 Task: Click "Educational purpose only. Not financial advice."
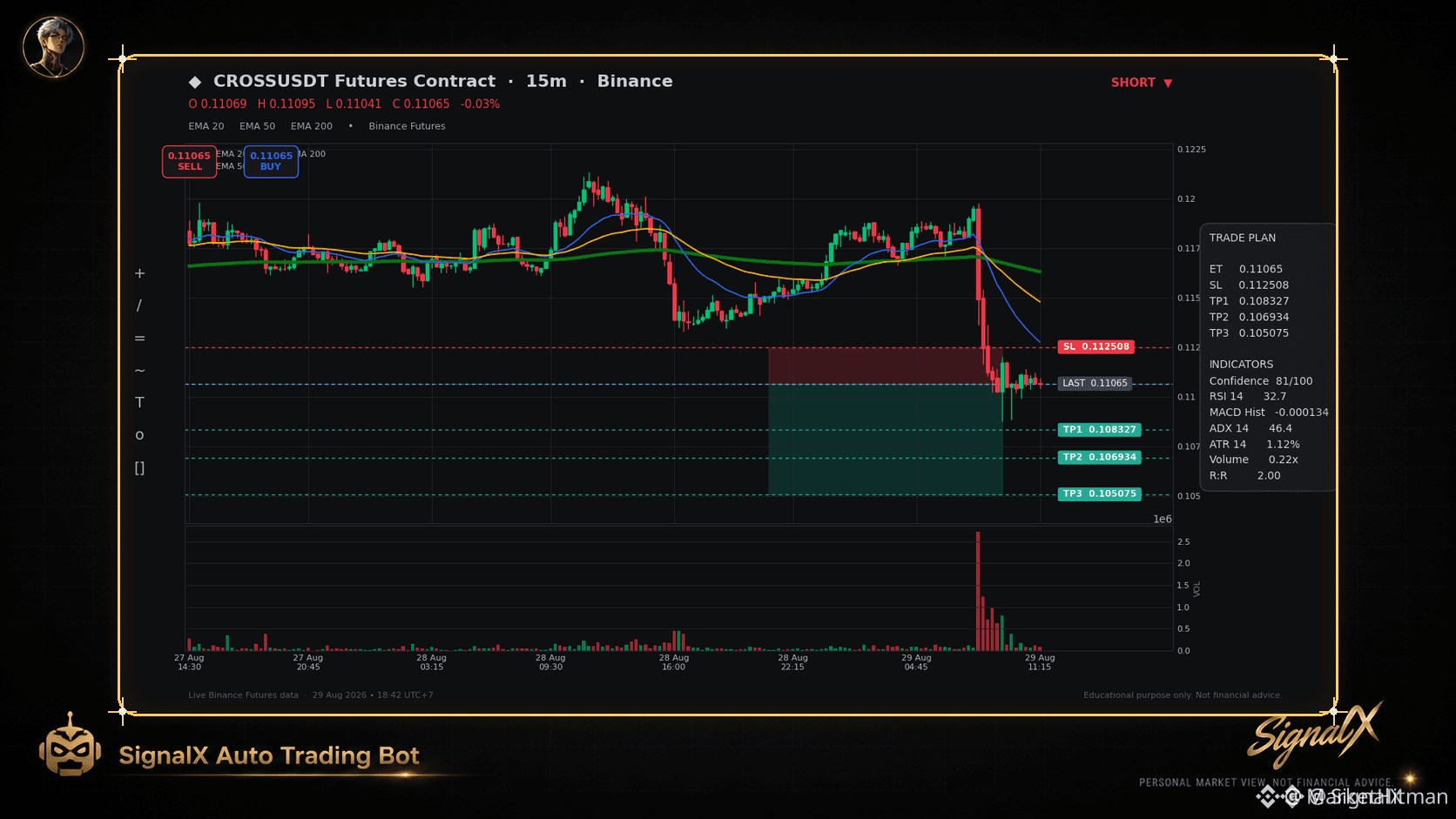1183,695
